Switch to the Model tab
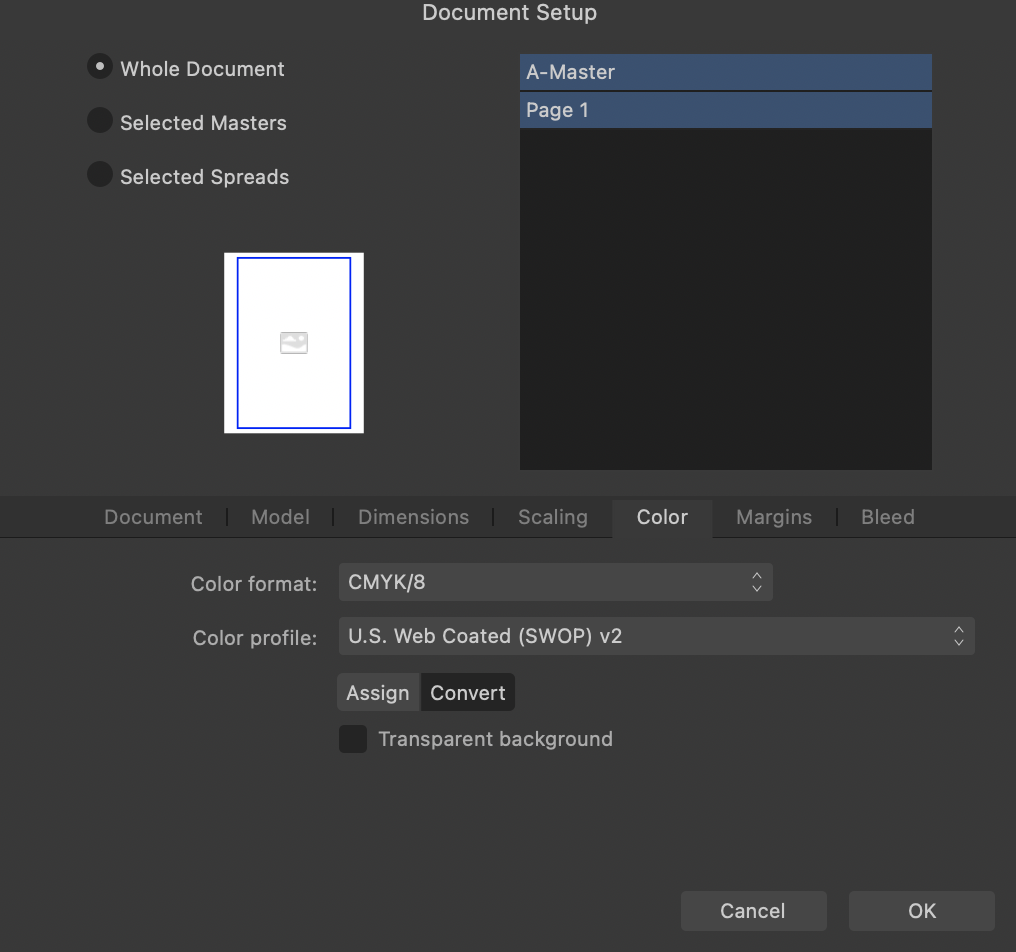 tap(281, 517)
